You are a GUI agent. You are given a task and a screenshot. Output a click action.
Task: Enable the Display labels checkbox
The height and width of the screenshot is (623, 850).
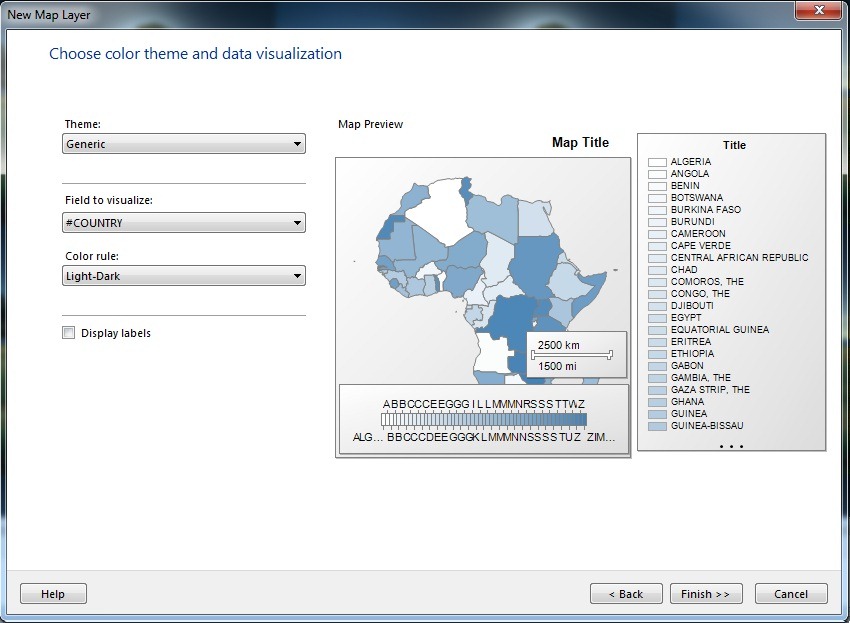[69, 332]
